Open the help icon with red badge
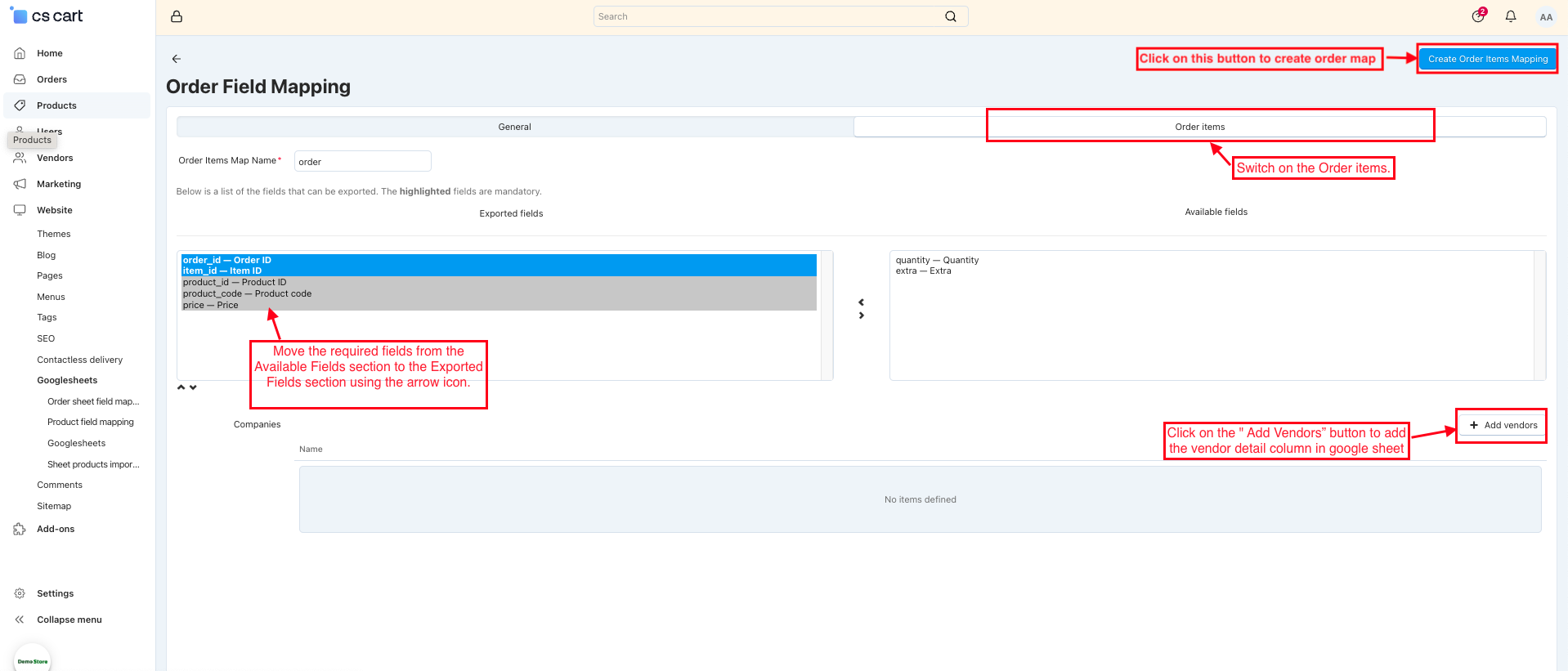 tap(1479, 16)
